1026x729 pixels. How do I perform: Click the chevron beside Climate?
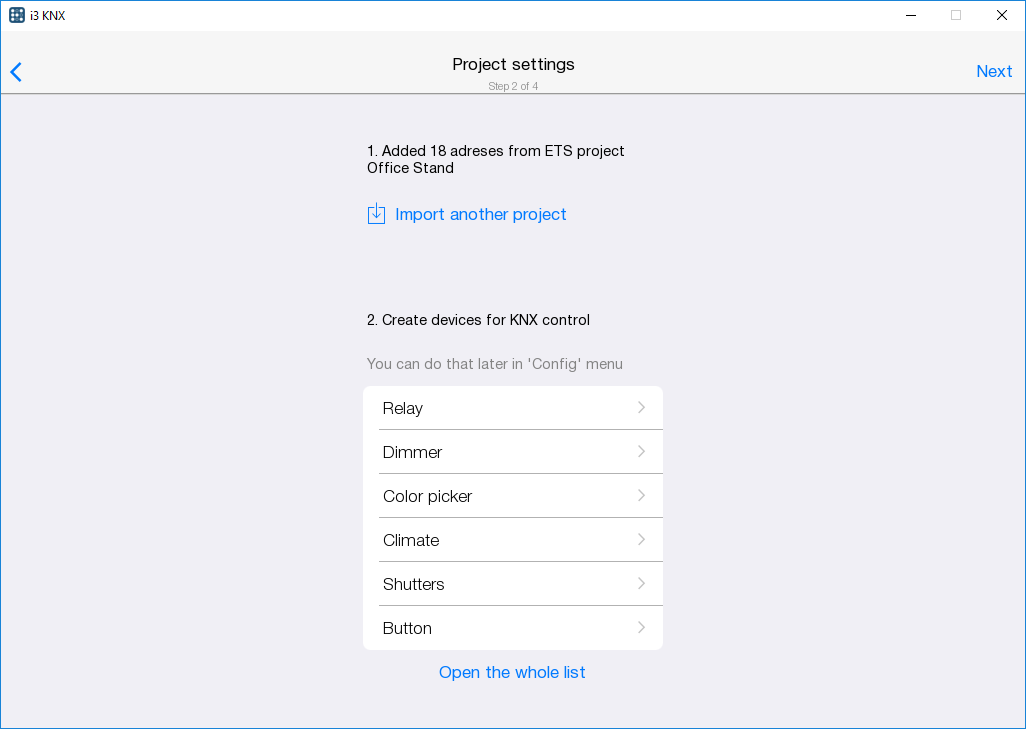click(x=641, y=540)
